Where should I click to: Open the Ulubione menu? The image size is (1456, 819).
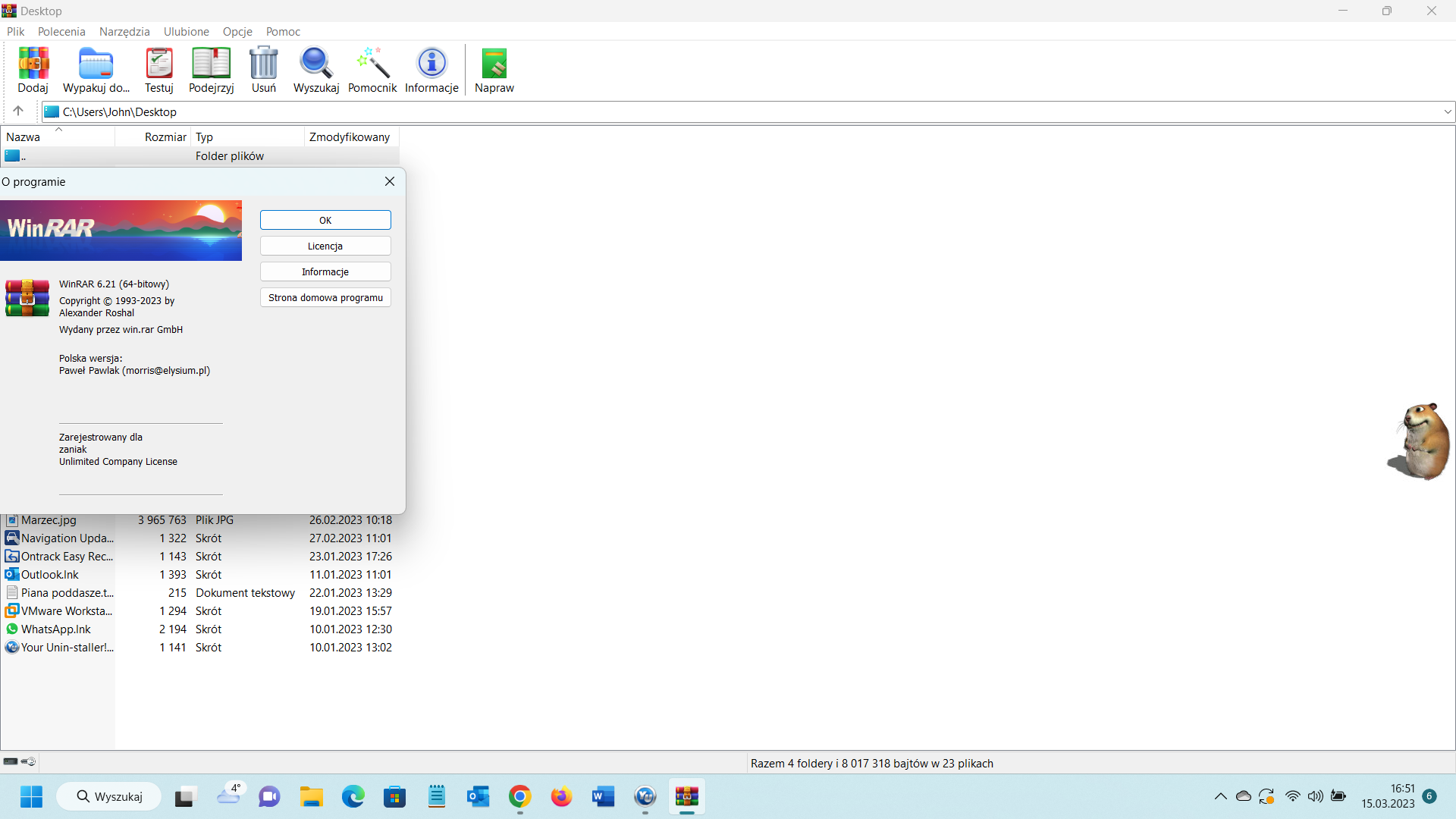[x=187, y=31]
